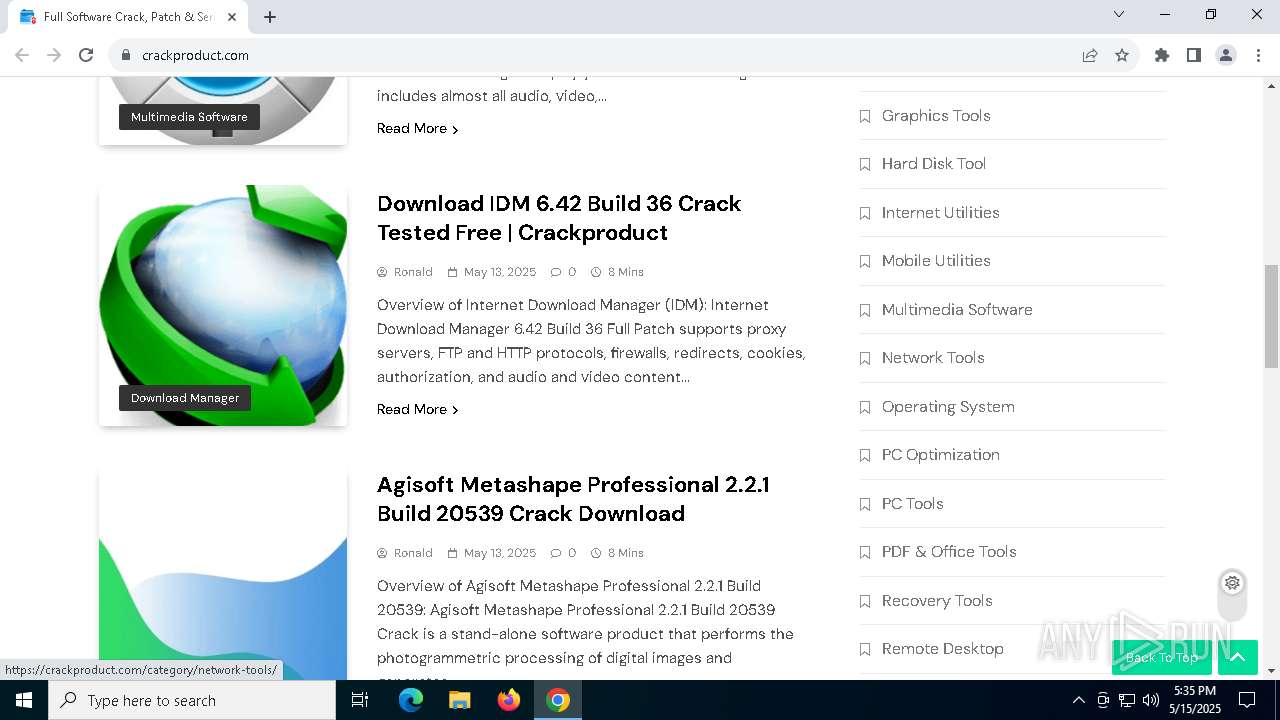Open the Remote Desktop category
1280x720 pixels.
click(942, 648)
